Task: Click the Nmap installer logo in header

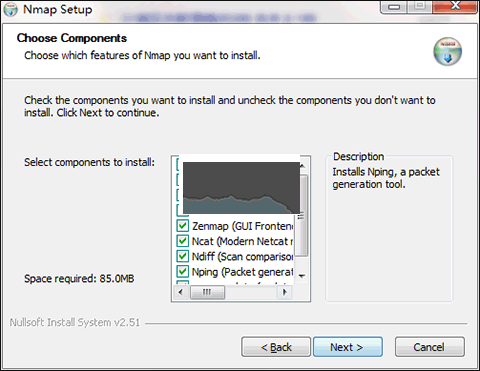Action: [x=448, y=52]
